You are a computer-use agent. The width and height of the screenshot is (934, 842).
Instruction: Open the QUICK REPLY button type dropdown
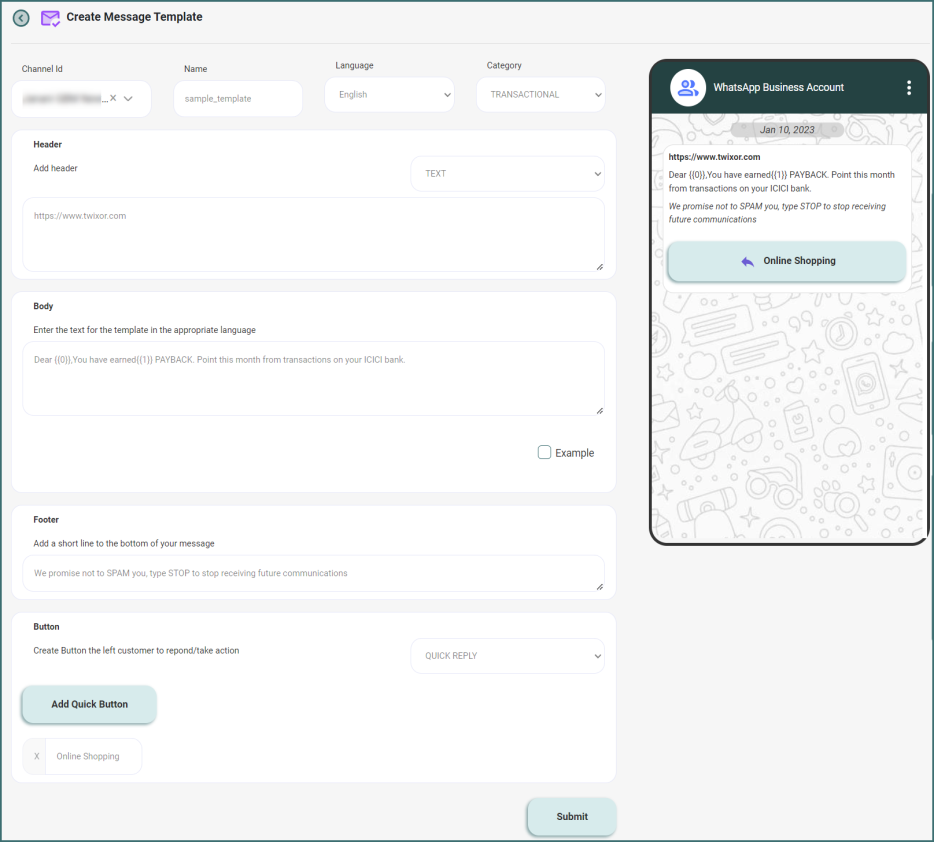pos(507,656)
